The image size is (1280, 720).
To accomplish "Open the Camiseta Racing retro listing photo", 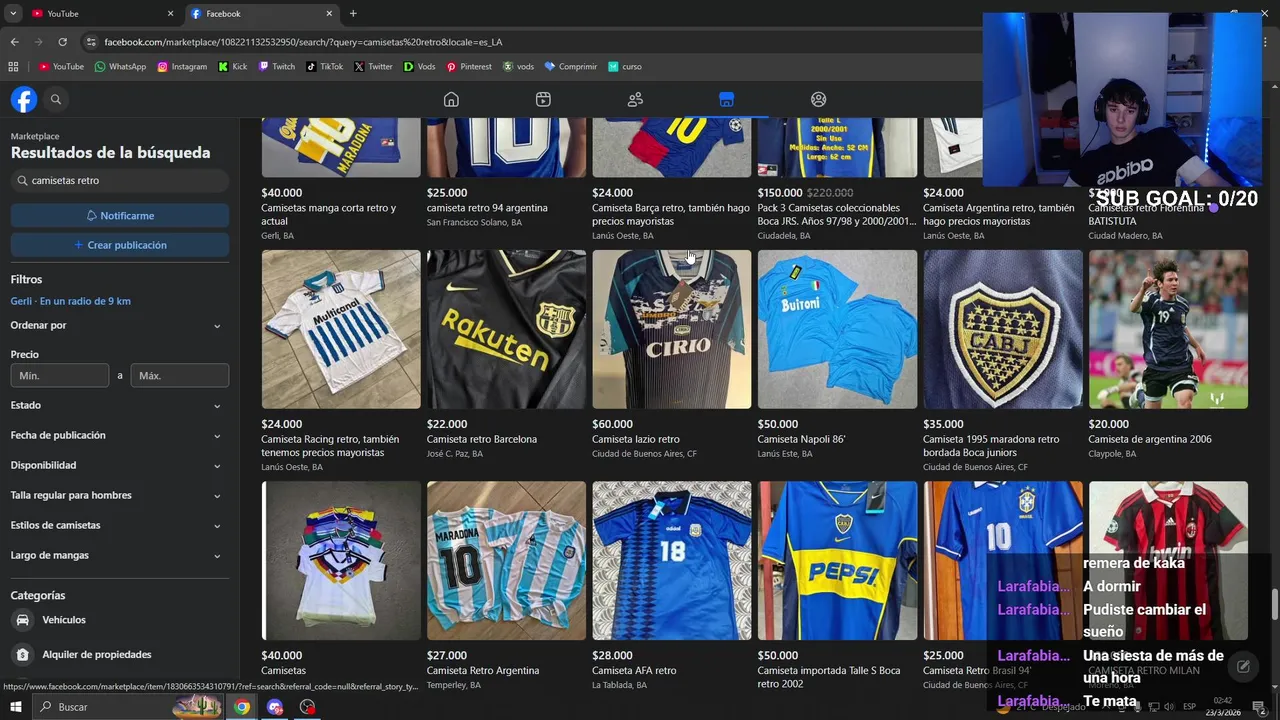I will tap(341, 329).
